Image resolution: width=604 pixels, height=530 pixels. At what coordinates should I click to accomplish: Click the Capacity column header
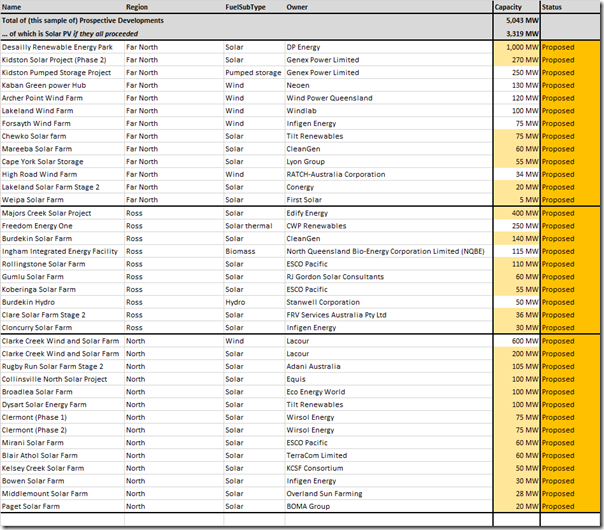pos(517,7)
